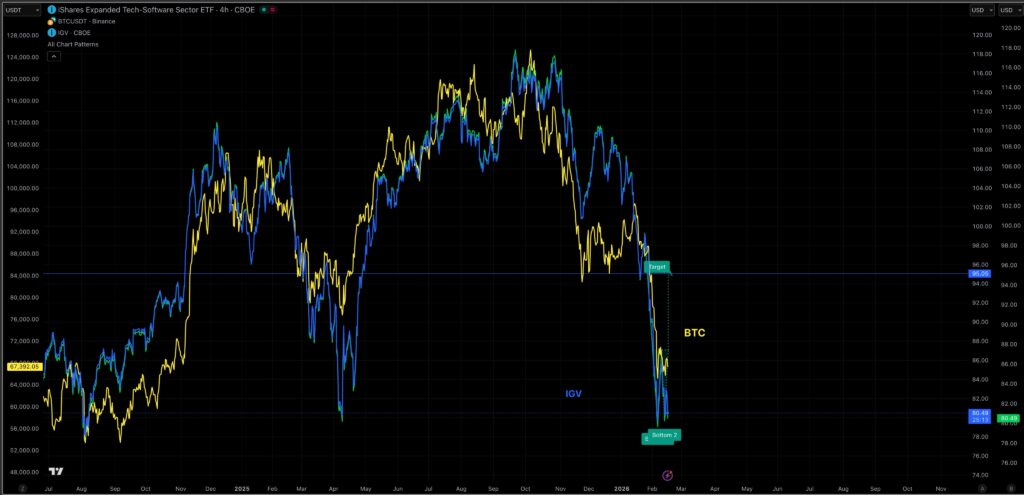This screenshot has width=1024, height=495.
Task: Click the yellow 67,392.05 price label
Action: click(25, 367)
